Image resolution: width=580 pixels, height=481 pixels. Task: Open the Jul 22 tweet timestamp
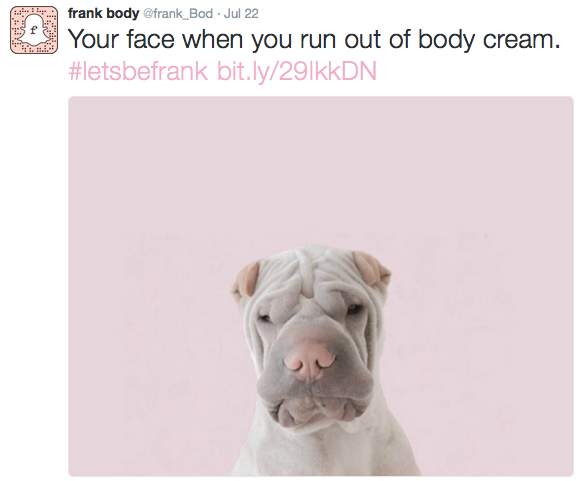(x=241, y=14)
